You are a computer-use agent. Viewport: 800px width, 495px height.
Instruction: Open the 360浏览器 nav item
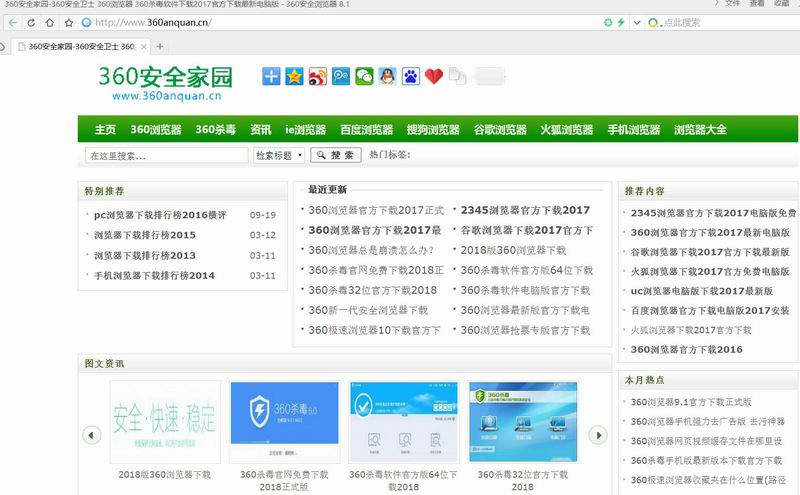pos(156,130)
